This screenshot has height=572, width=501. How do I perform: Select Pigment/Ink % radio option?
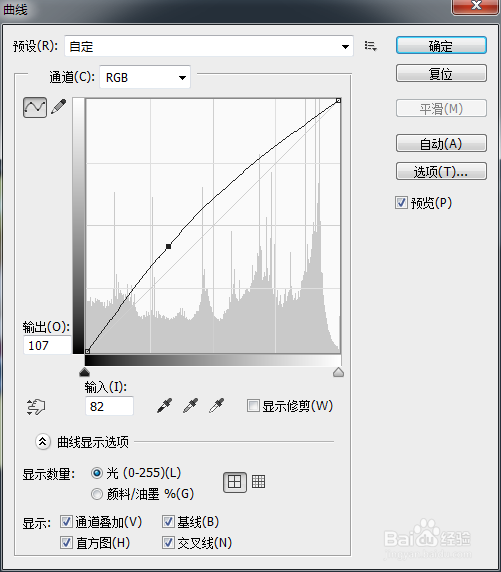tap(97, 494)
